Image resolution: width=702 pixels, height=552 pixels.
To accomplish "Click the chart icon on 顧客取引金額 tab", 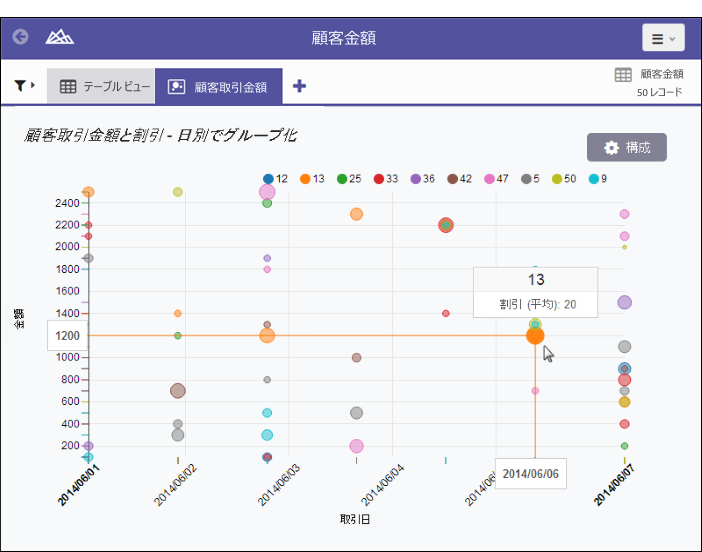I will coord(176,87).
